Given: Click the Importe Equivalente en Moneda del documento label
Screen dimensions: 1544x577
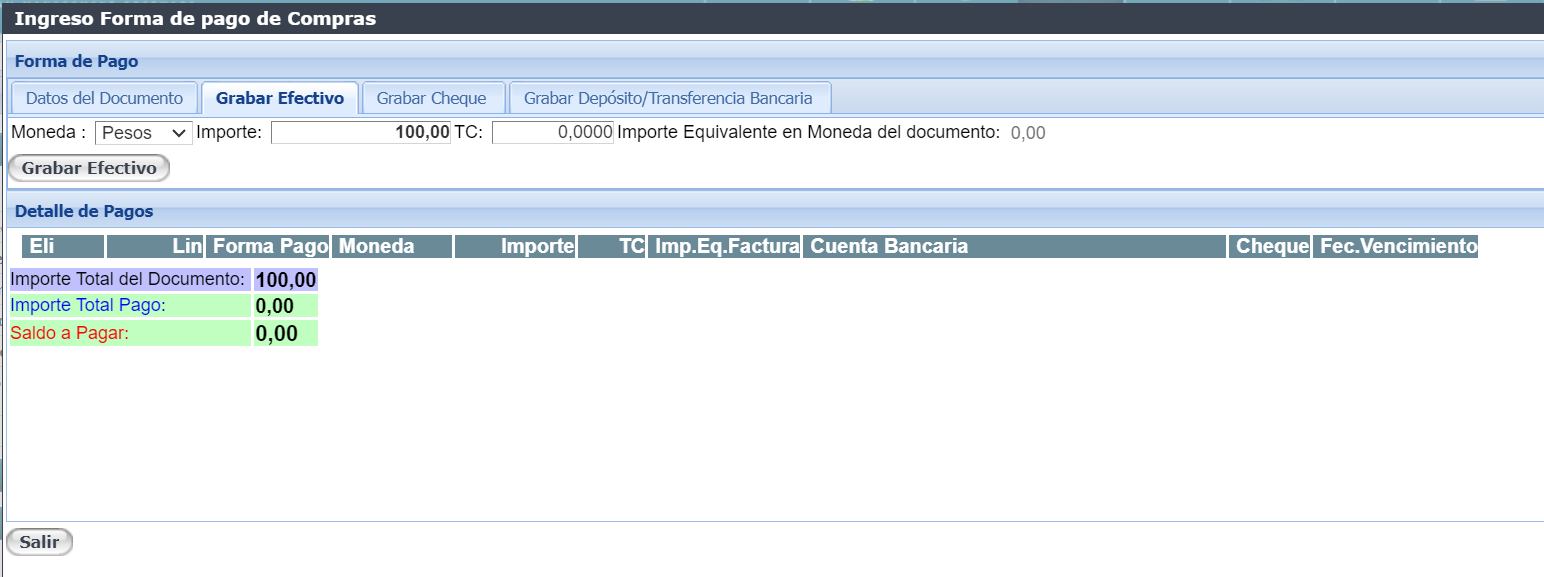Looking at the screenshot, I should pyautogui.click(x=809, y=132).
